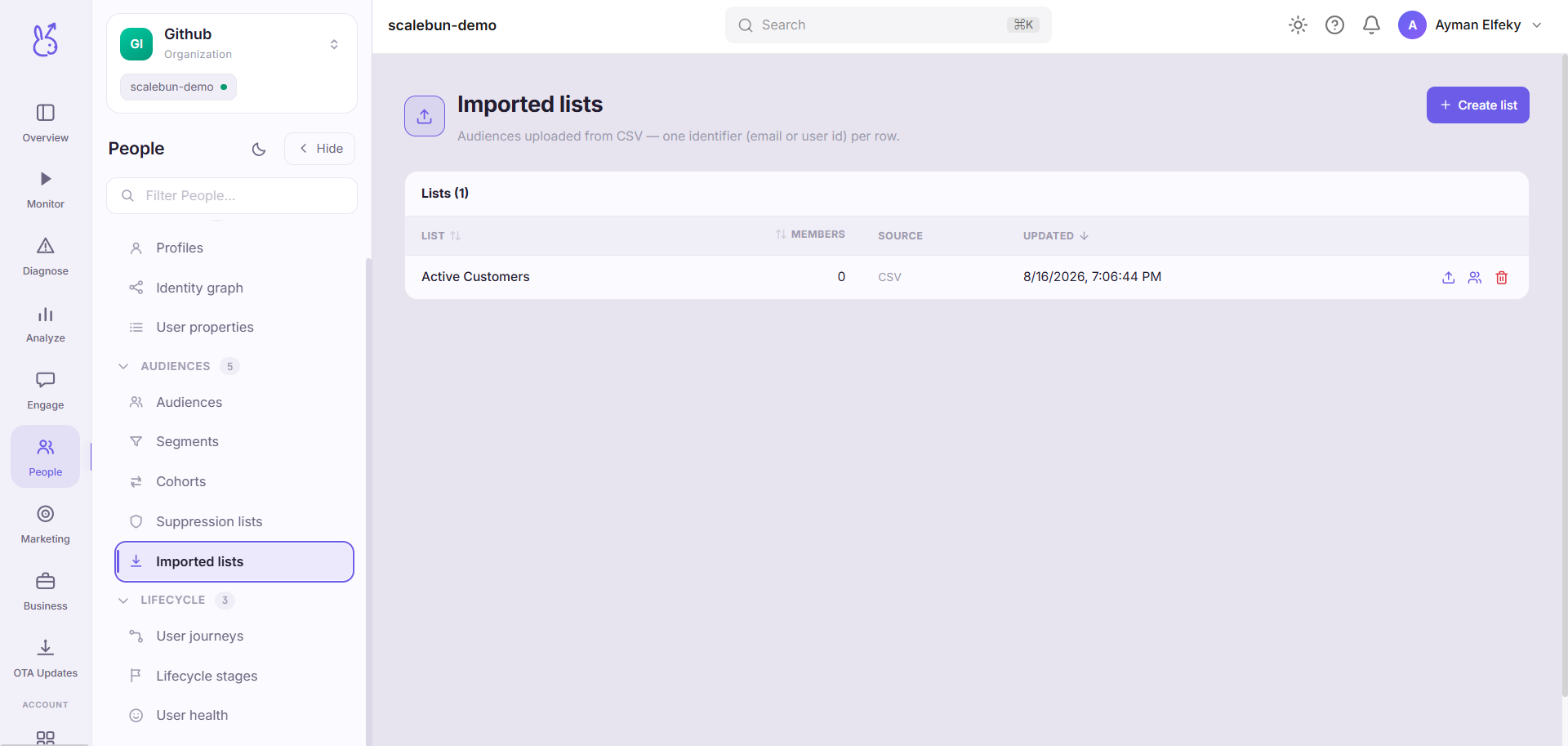Open Ayman Elfeky account menu
1568x746 pixels.
coord(1470,25)
